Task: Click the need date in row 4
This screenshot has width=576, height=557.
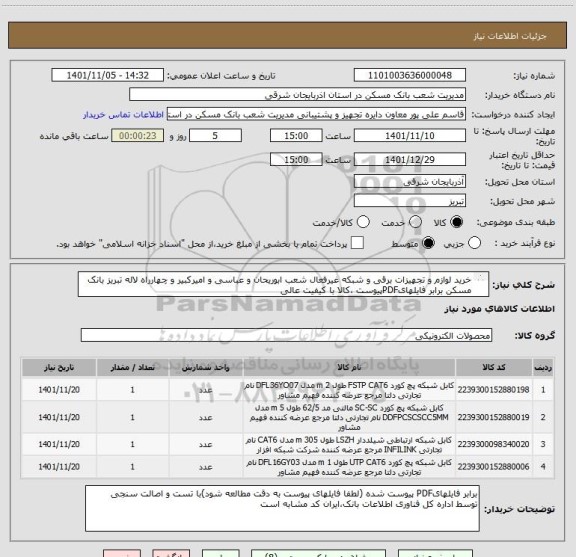Action: tap(59, 467)
